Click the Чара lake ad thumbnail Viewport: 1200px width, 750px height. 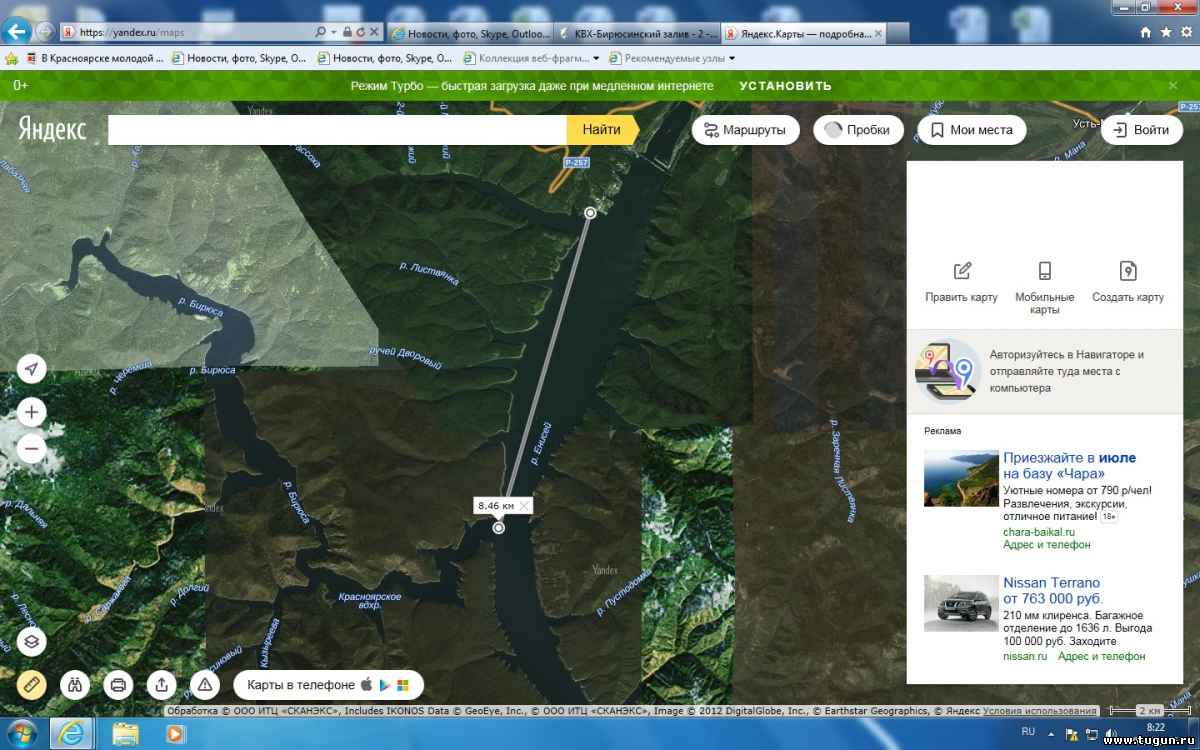(x=960, y=478)
